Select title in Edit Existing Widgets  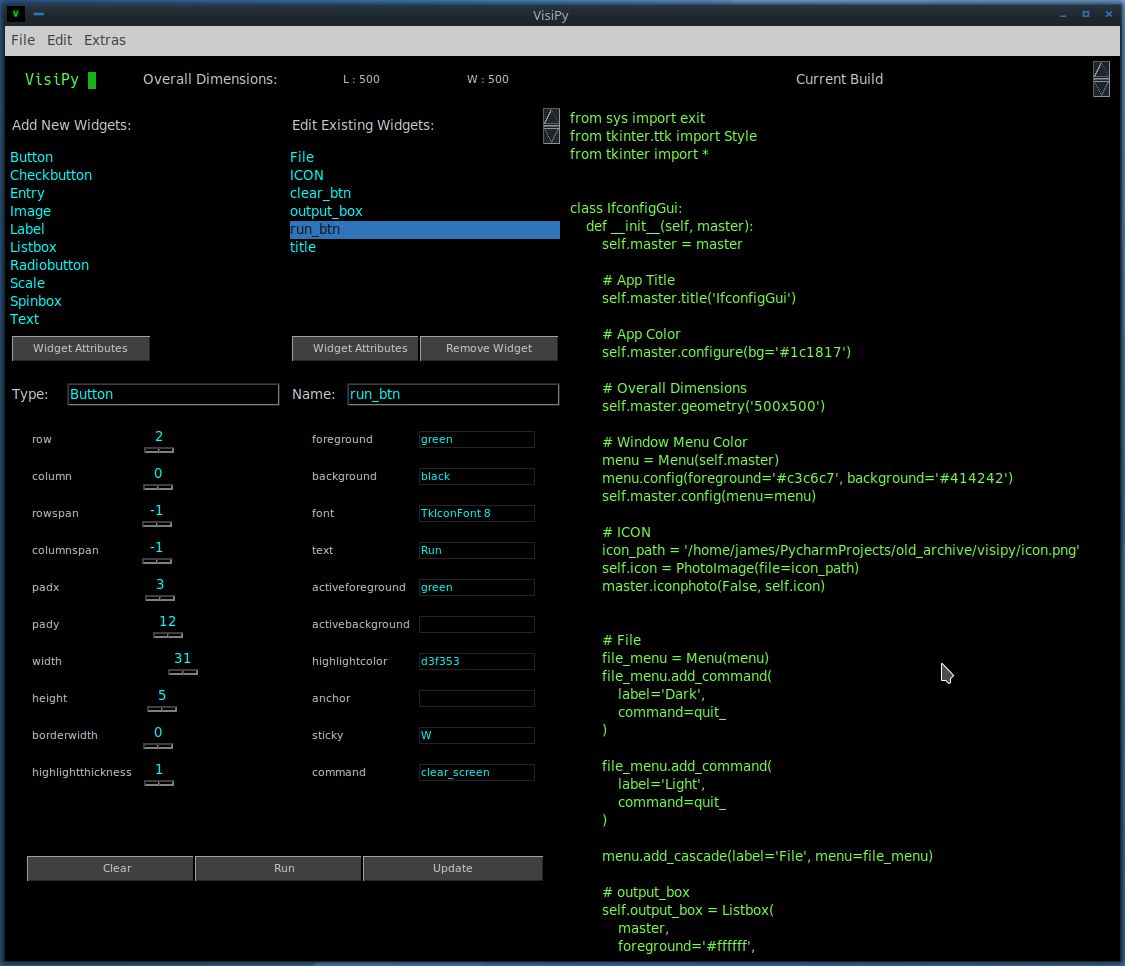pyautogui.click(x=303, y=247)
